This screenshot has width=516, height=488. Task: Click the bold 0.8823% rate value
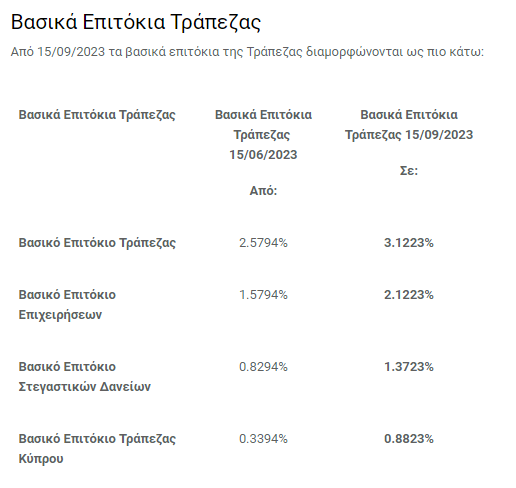[x=409, y=439]
